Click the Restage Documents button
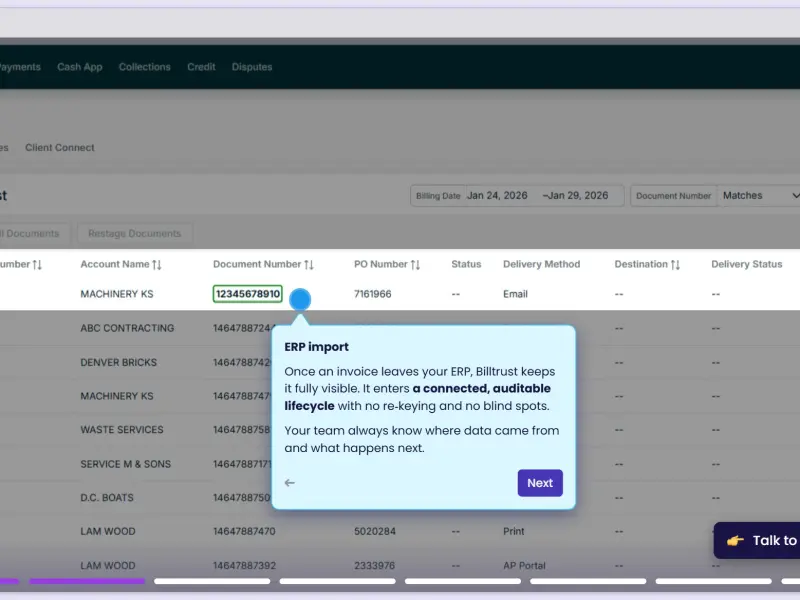The image size is (800, 600). pos(135,233)
